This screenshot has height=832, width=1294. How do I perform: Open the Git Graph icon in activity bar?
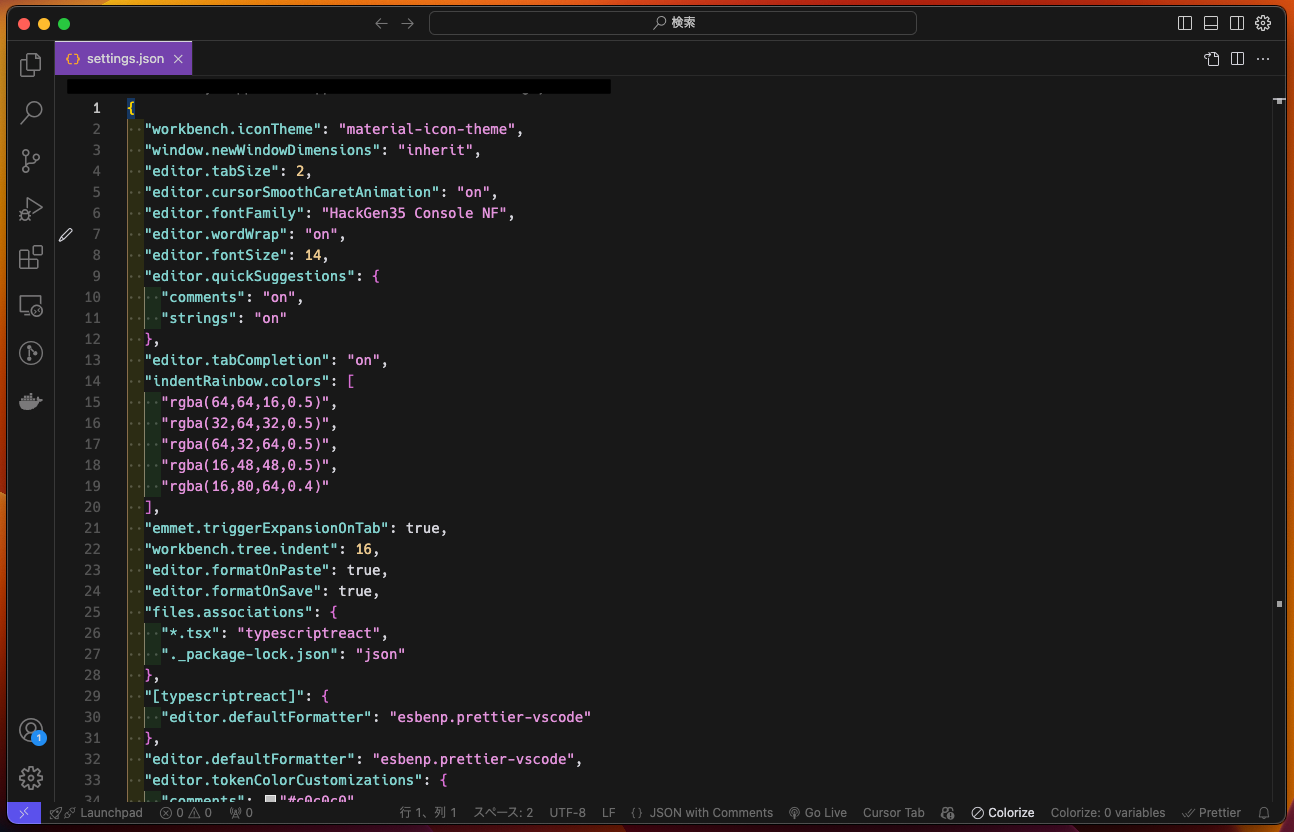pyautogui.click(x=31, y=353)
